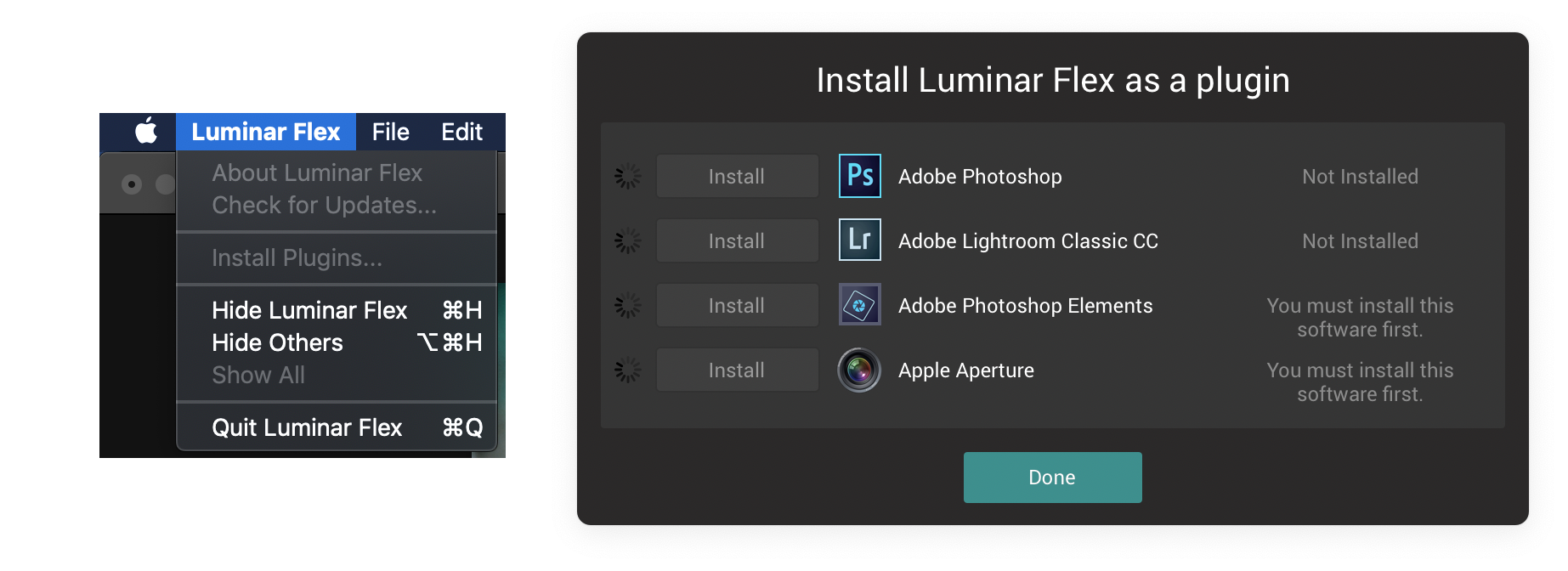Open the Luminar Flex menu
Screen dimensions: 1568x571
(265, 132)
